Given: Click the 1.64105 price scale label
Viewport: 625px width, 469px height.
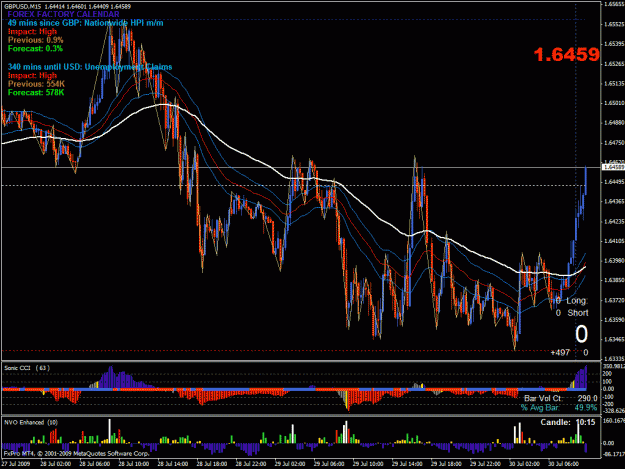Looking at the screenshot, I should point(614,241).
